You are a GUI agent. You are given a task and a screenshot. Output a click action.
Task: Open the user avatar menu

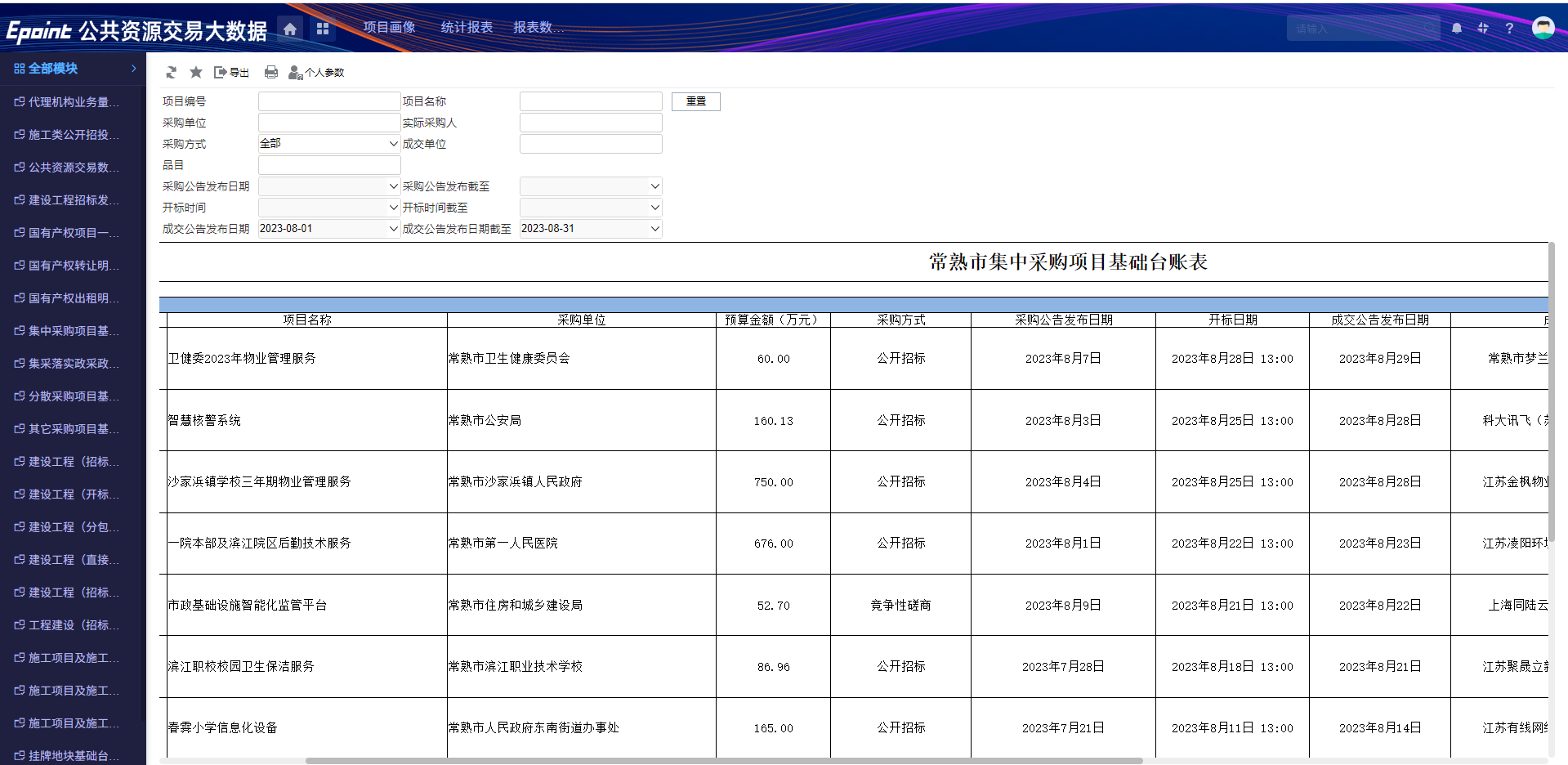pos(1543,28)
